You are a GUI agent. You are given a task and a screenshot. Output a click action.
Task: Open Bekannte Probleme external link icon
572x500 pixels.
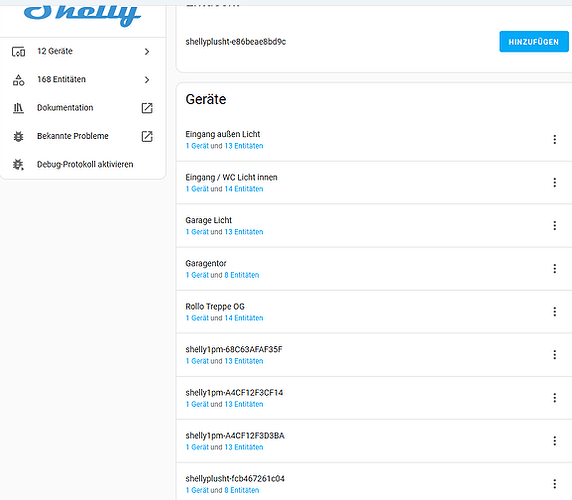pyautogui.click(x=147, y=136)
